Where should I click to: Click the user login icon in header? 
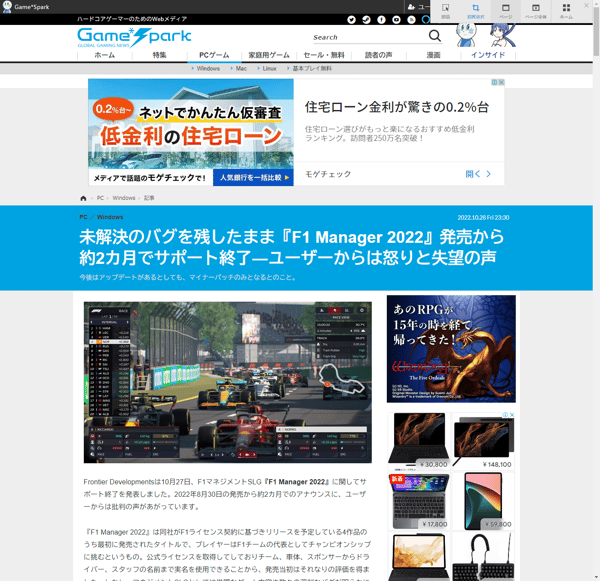click(411, 7)
